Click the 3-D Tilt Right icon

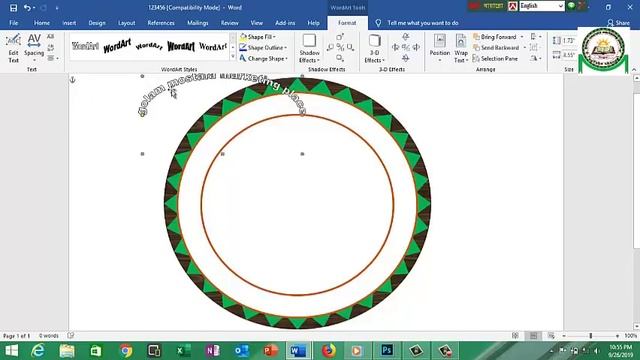coord(416,48)
